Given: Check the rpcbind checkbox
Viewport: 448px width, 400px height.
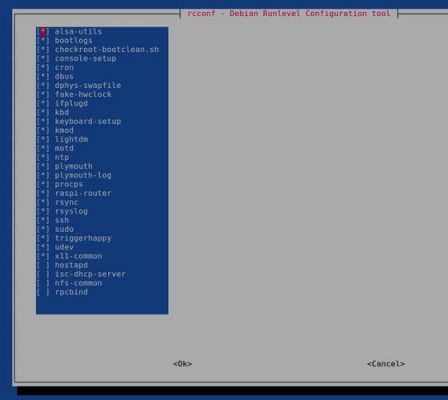Looking at the screenshot, I should [x=43, y=292].
